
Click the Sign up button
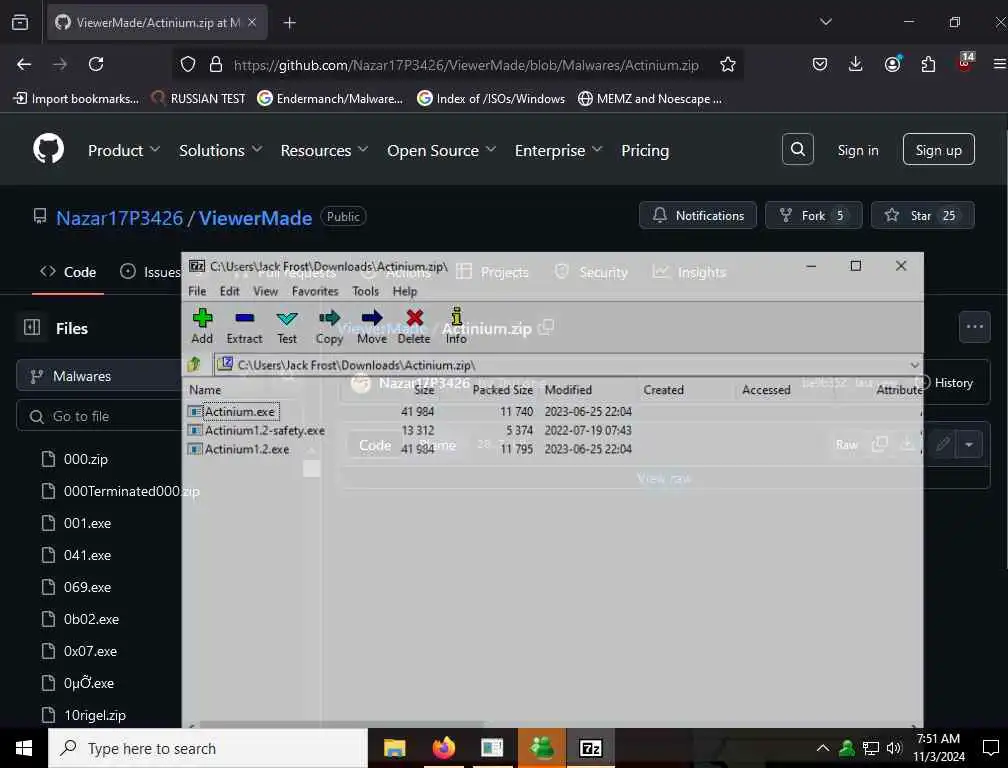point(939,150)
